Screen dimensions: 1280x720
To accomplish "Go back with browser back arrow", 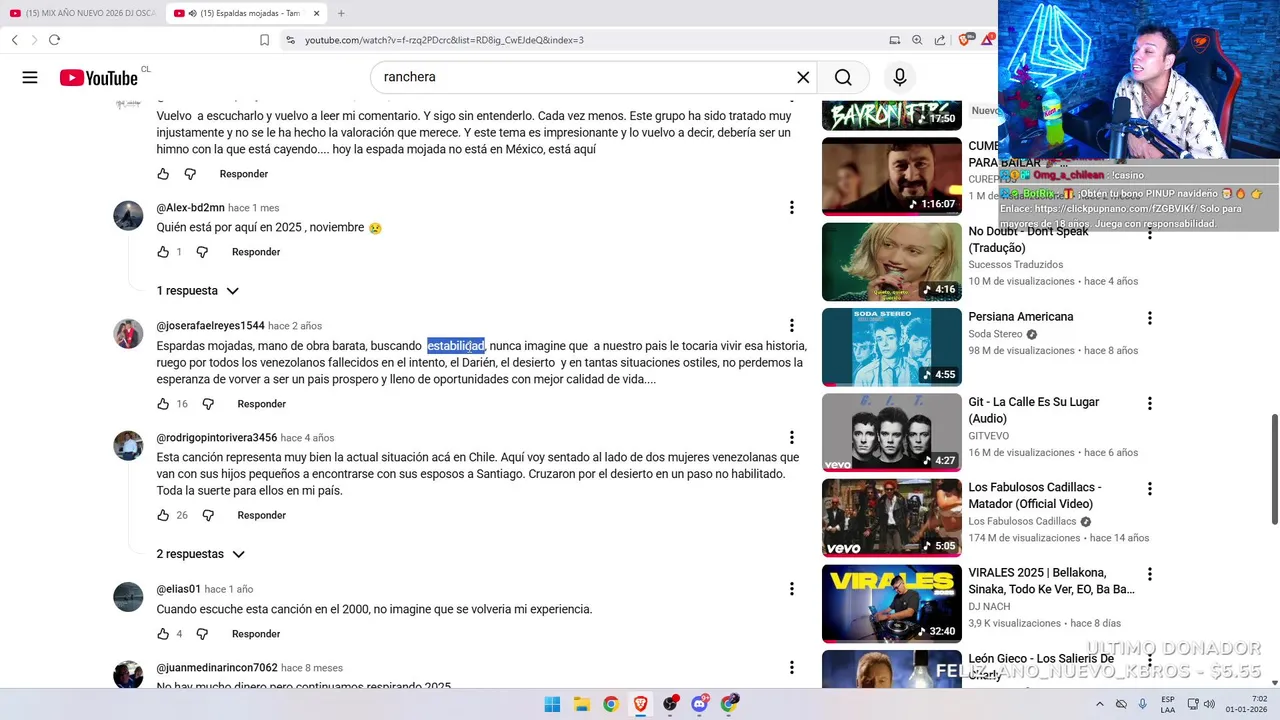I will click(x=14, y=40).
